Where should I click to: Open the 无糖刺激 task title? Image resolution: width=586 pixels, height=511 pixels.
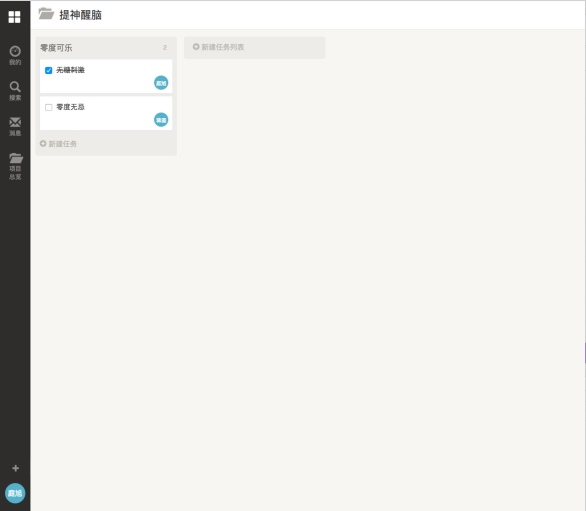(70, 70)
